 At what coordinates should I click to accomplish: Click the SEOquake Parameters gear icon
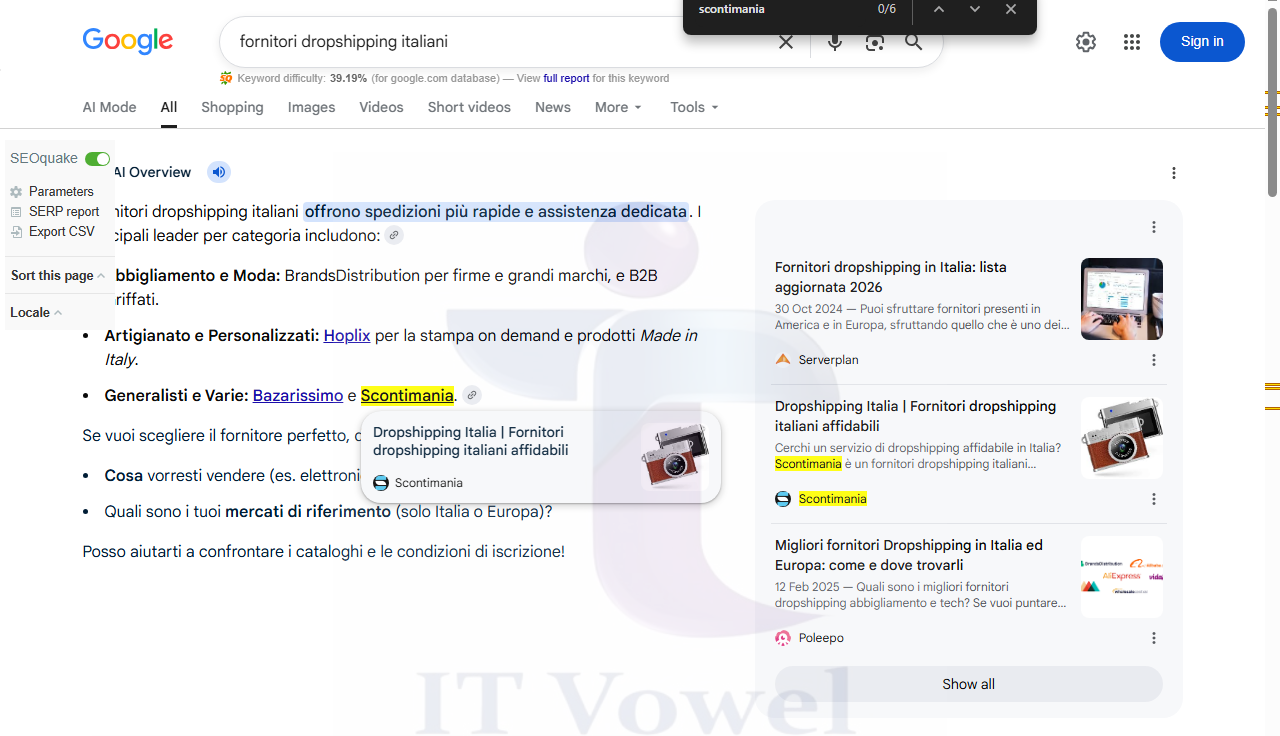(x=16, y=192)
